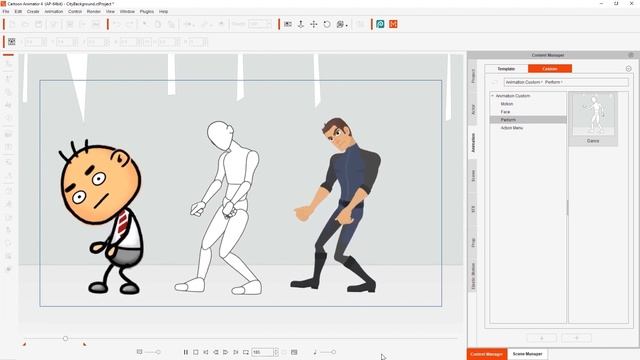Move the timeline playhead knob

[65, 338]
